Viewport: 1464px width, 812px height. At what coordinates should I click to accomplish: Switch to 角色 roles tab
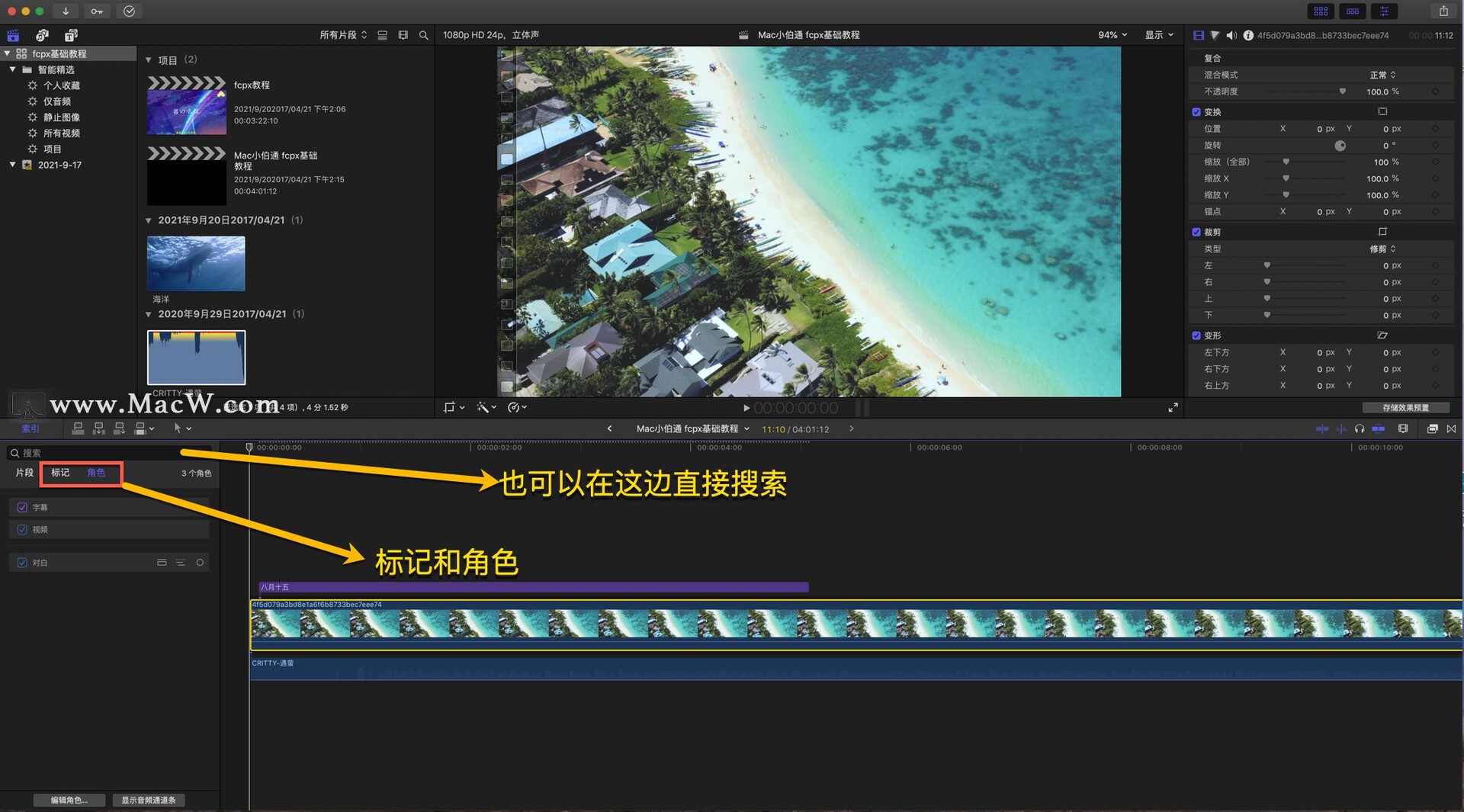96,473
